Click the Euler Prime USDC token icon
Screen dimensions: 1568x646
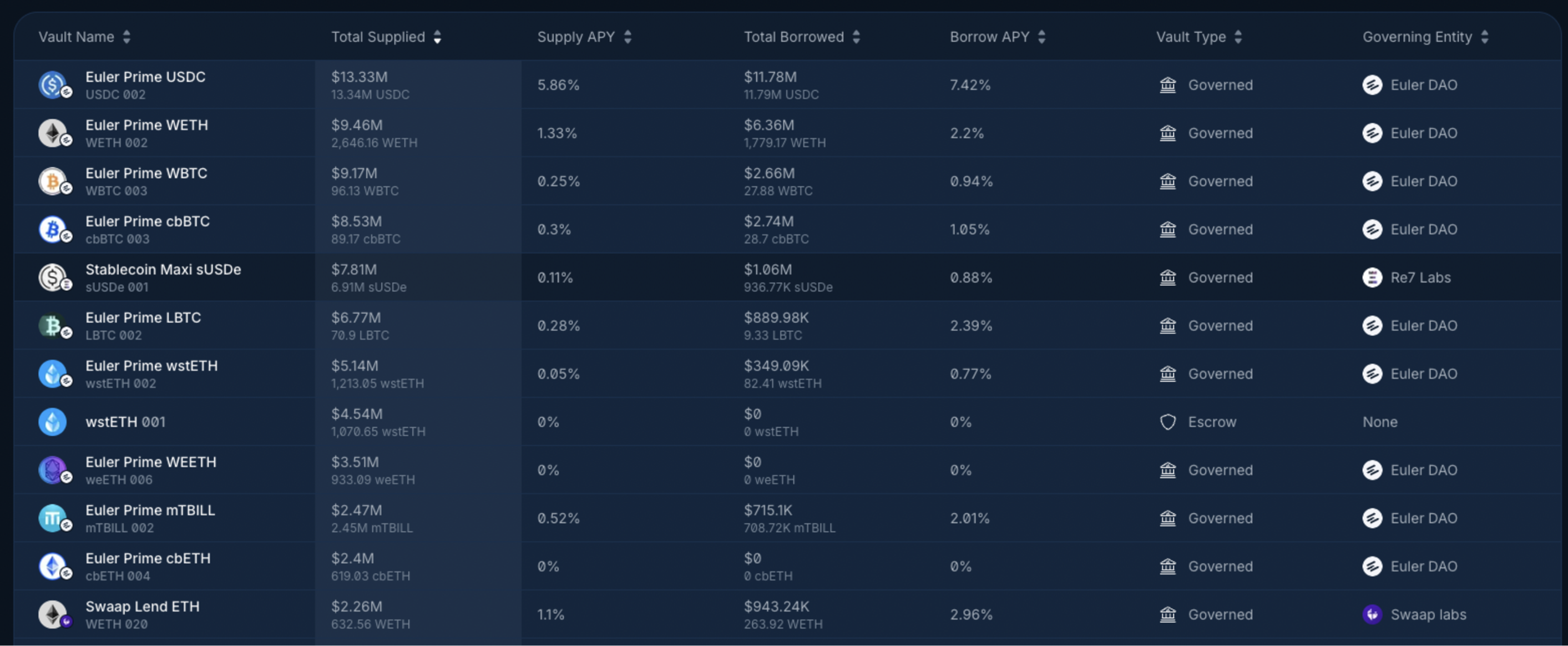(53, 84)
